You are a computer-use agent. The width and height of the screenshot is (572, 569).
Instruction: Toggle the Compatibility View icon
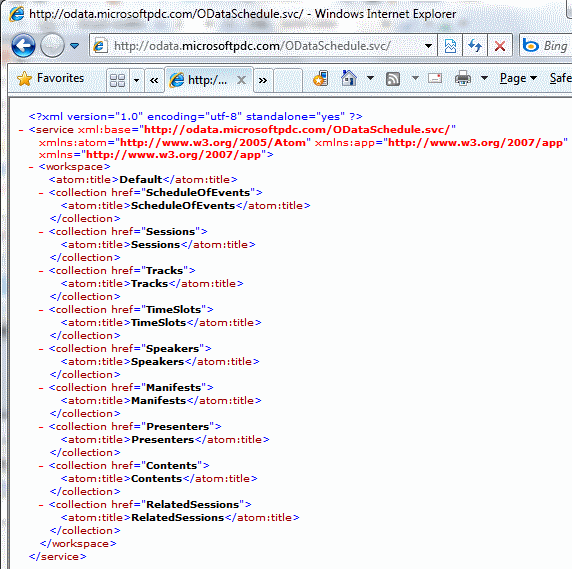[x=451, y=46]
